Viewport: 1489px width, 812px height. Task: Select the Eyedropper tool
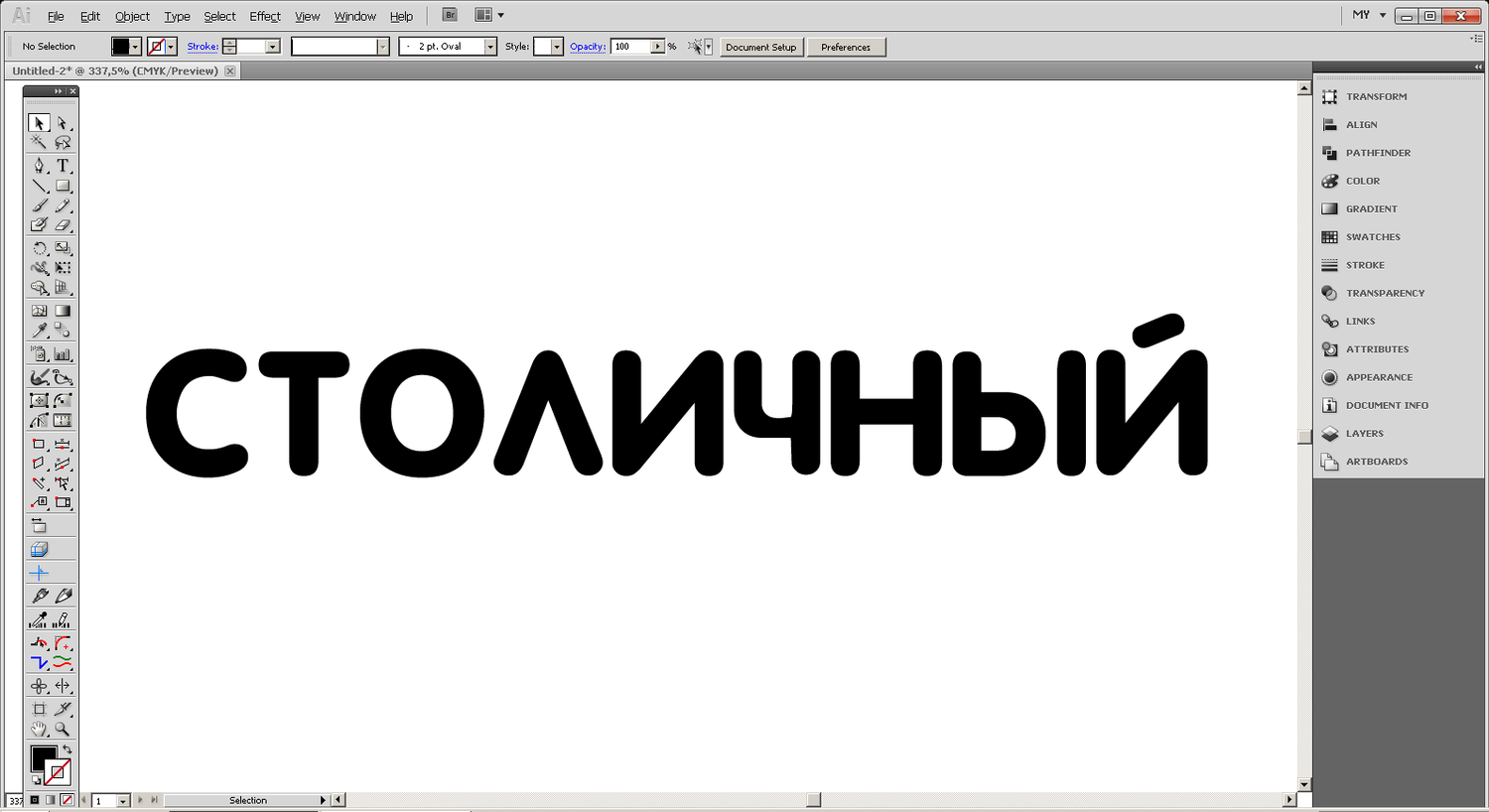pyautogui.click(x=39, y=331)
